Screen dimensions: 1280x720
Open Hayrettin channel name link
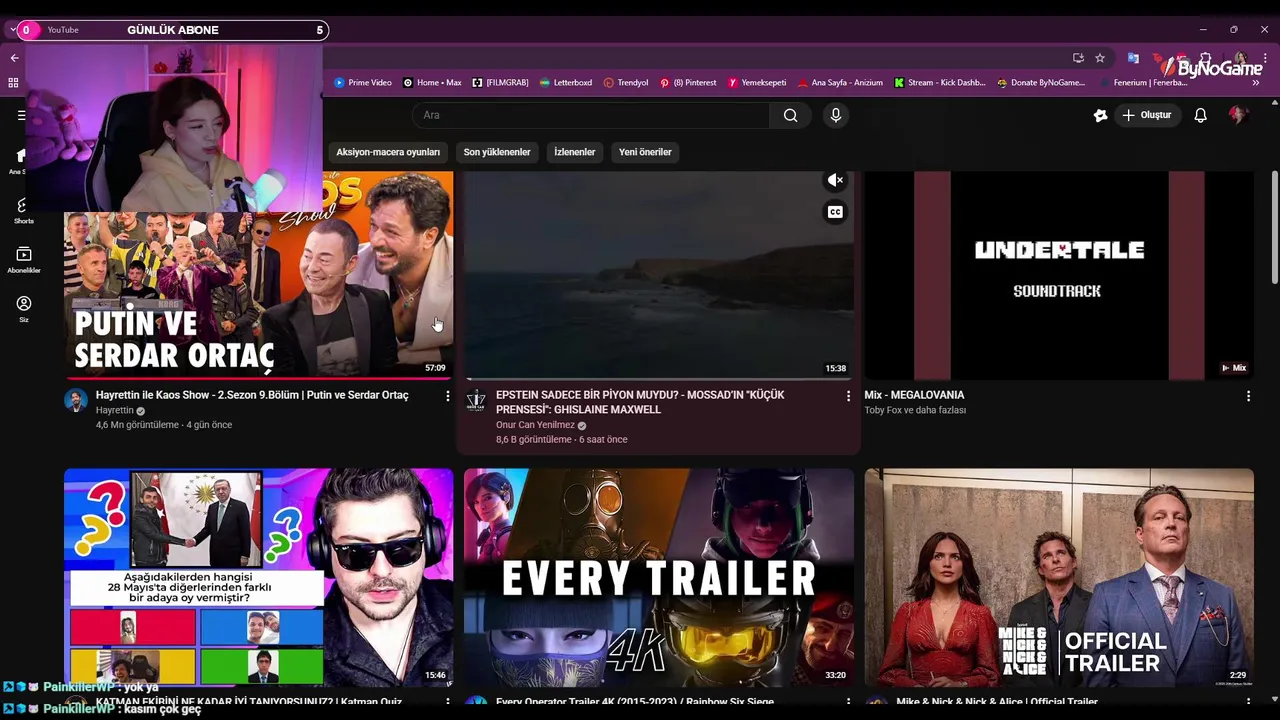tap(114, 411)
